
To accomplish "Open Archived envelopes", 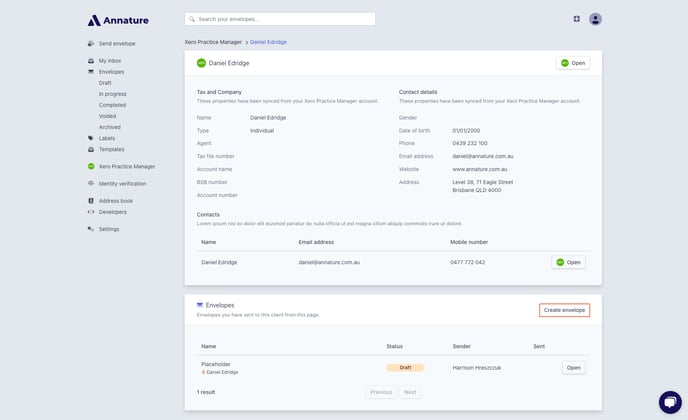I will coord(110,127).
